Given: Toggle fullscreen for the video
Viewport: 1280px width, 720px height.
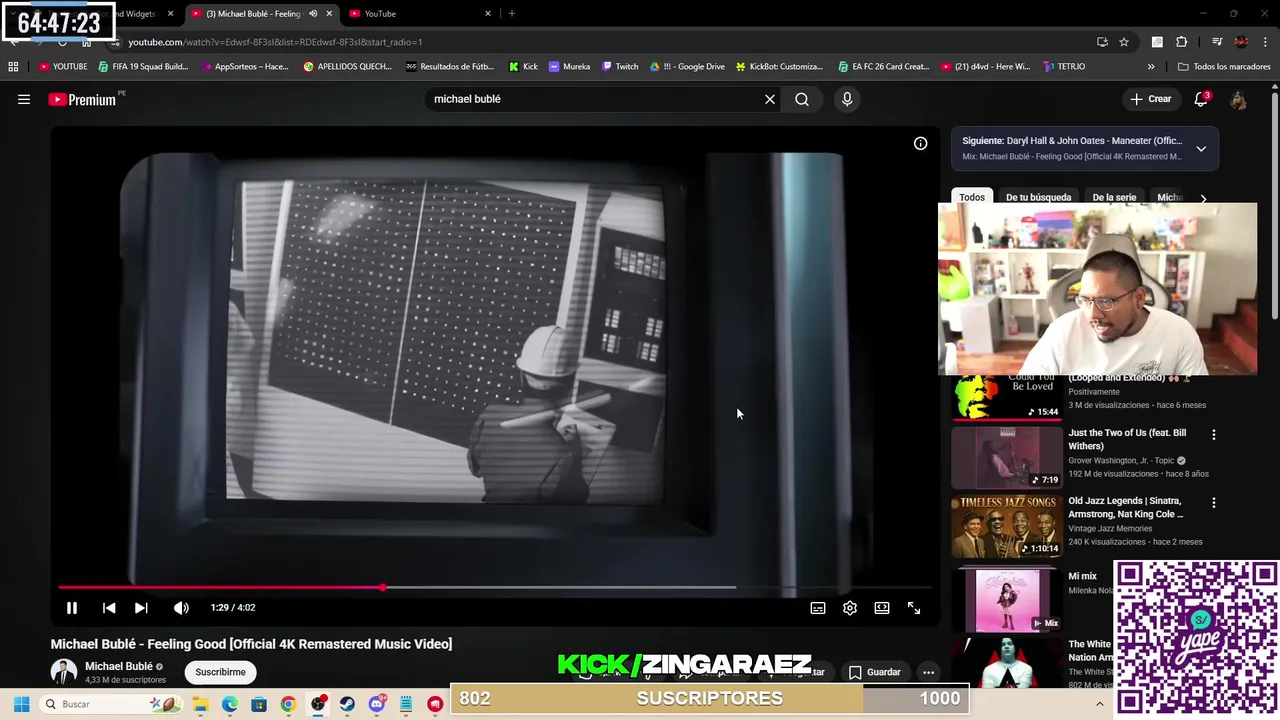Looking at the screenshot, I should coord(914,607).
